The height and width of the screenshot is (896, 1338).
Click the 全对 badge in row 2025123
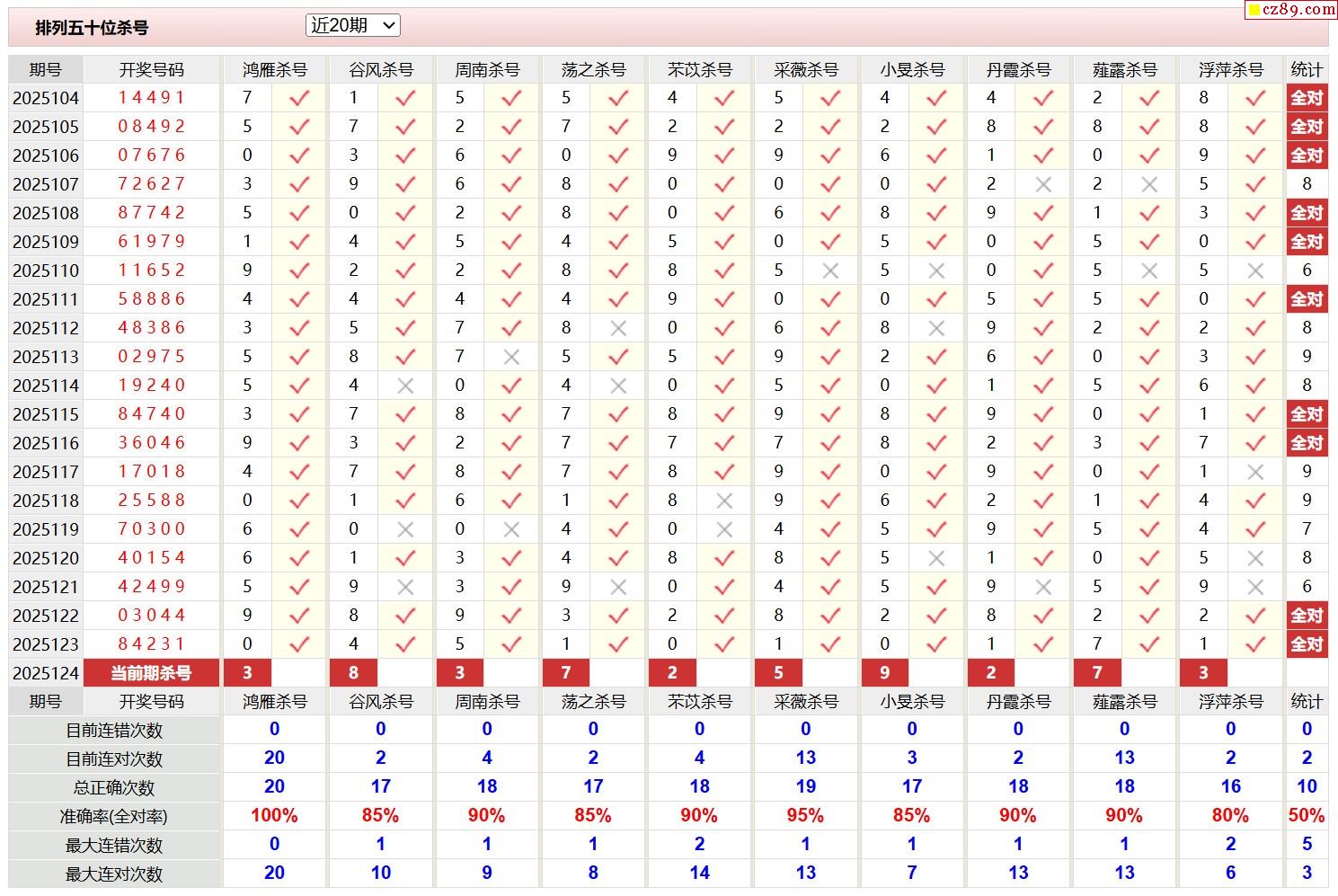[1307, 644]
